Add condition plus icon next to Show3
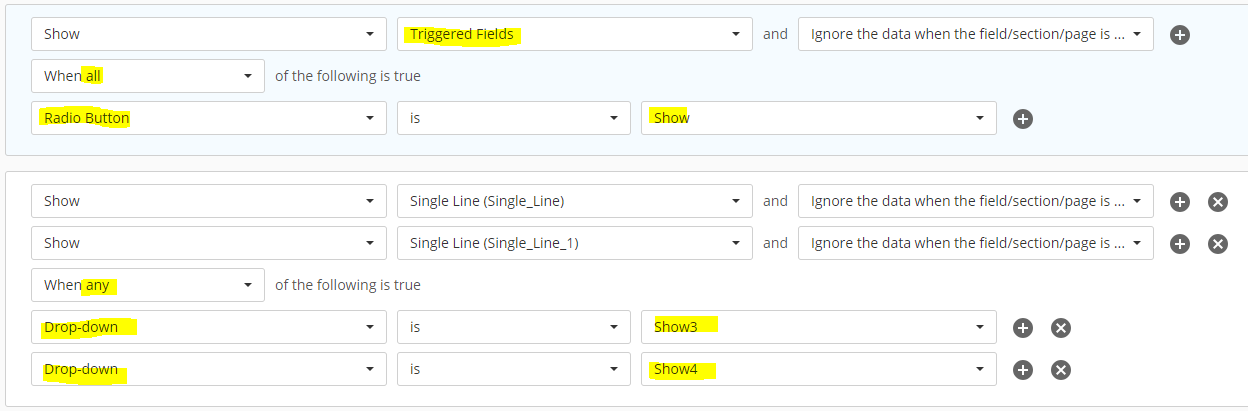The image size is (1248, 411). pos(1023,327)
